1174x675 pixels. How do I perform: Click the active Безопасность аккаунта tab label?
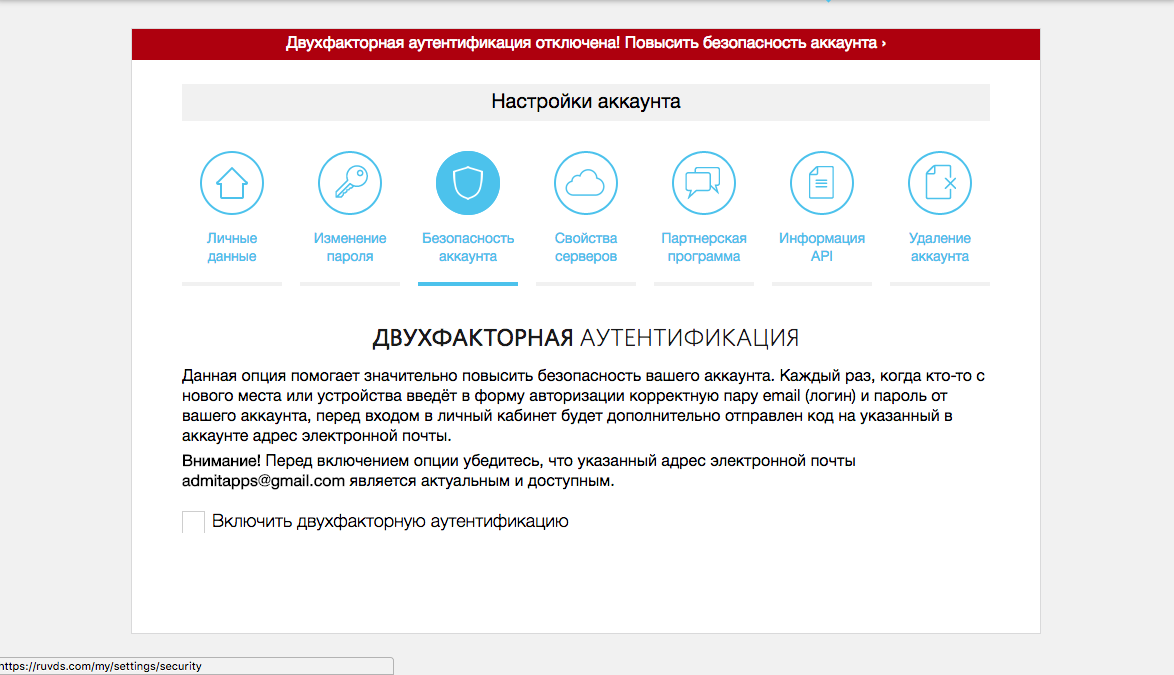tap(467, 248)
